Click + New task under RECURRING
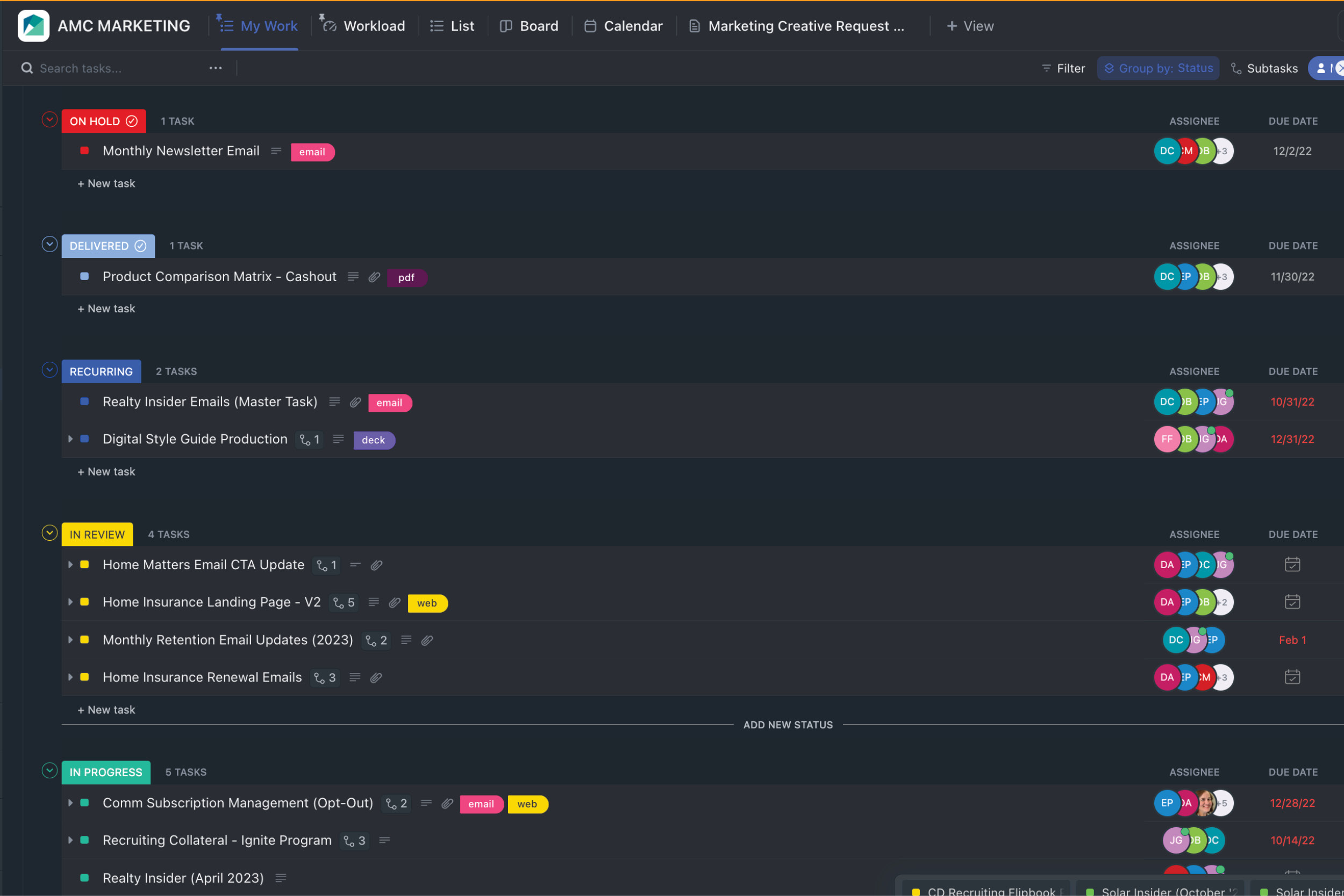 click(107, 472)
